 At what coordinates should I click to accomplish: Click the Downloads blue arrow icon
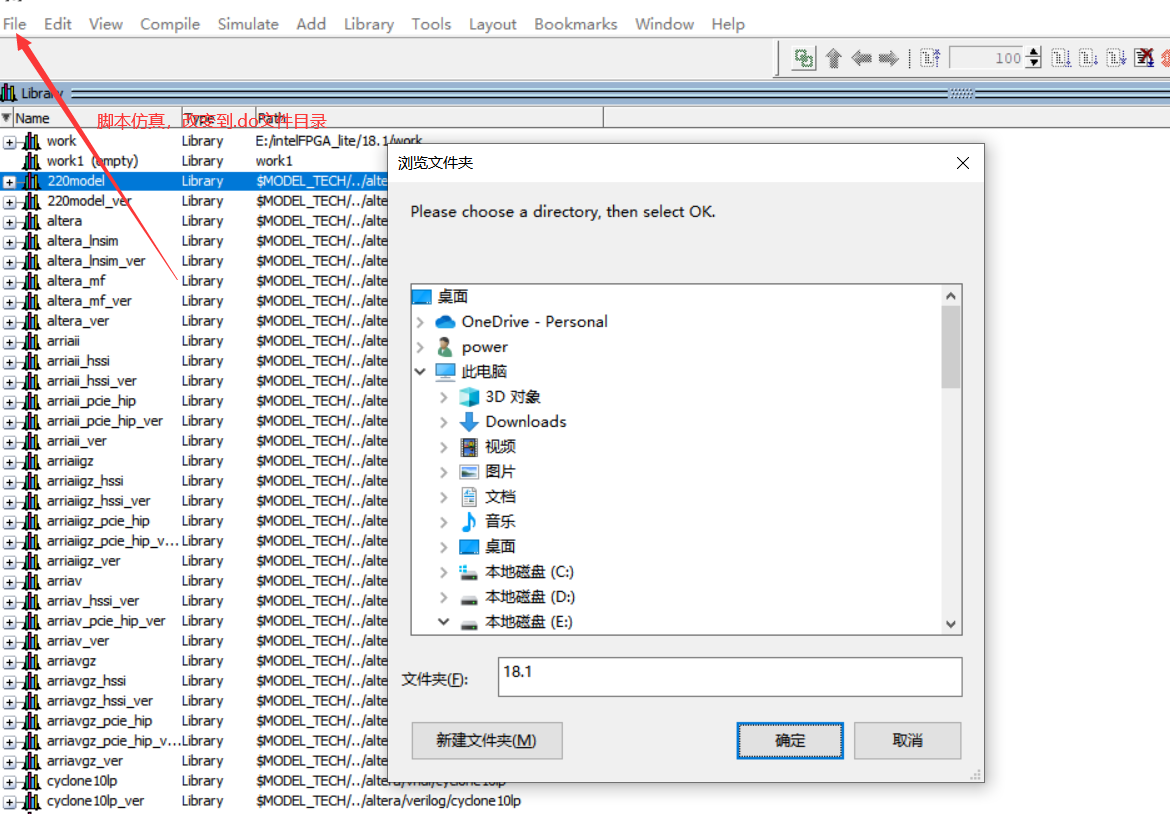469,422
